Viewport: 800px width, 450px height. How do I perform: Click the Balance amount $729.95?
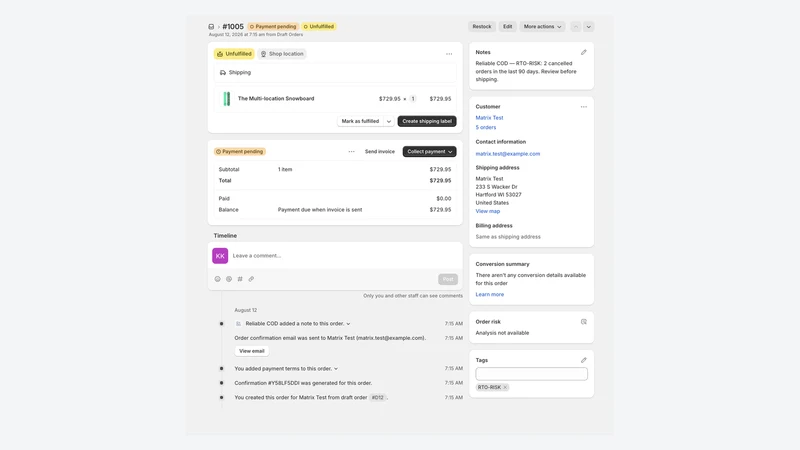(440, 210)
